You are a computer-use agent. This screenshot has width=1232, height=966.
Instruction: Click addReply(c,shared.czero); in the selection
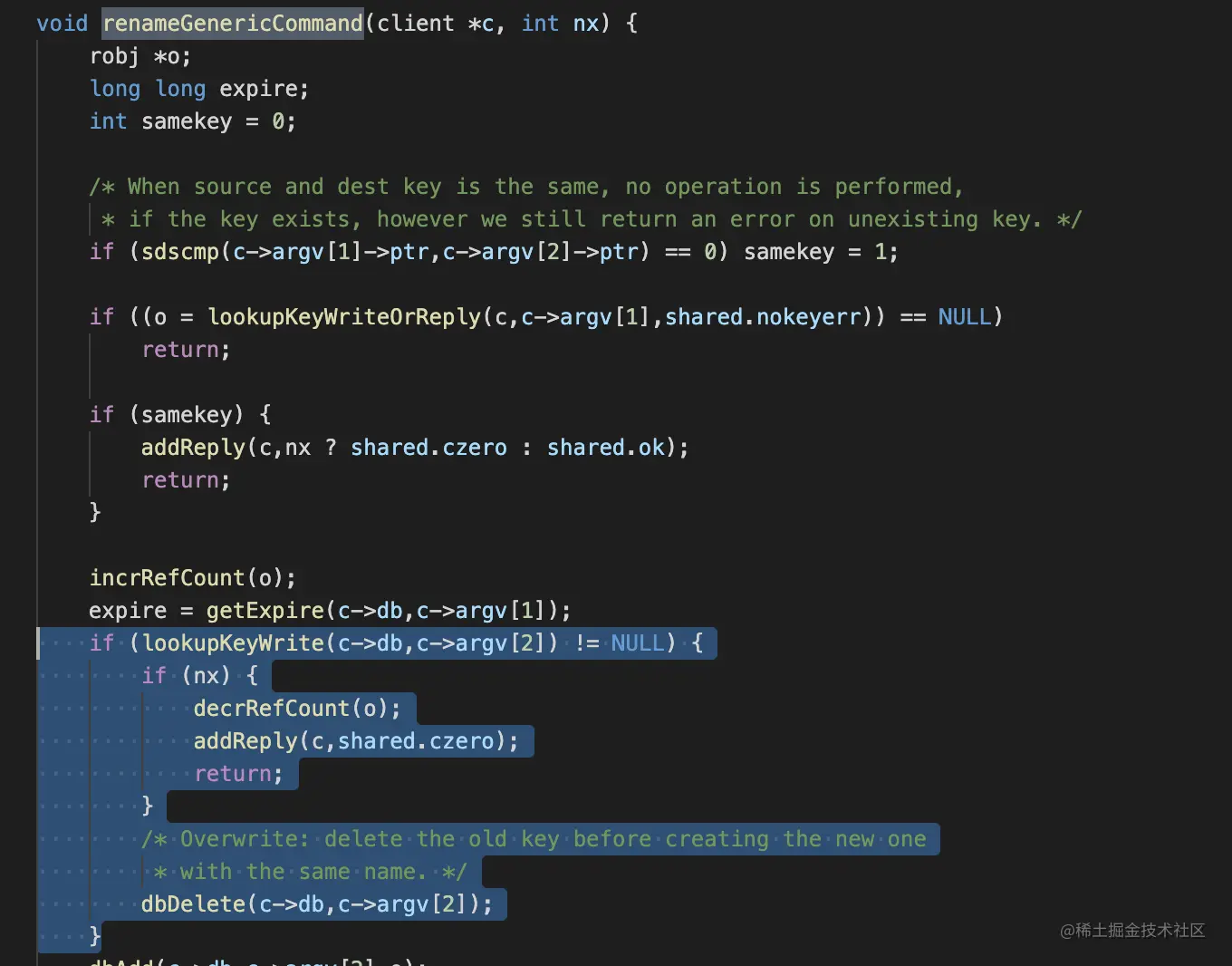(x=356, y=741)
